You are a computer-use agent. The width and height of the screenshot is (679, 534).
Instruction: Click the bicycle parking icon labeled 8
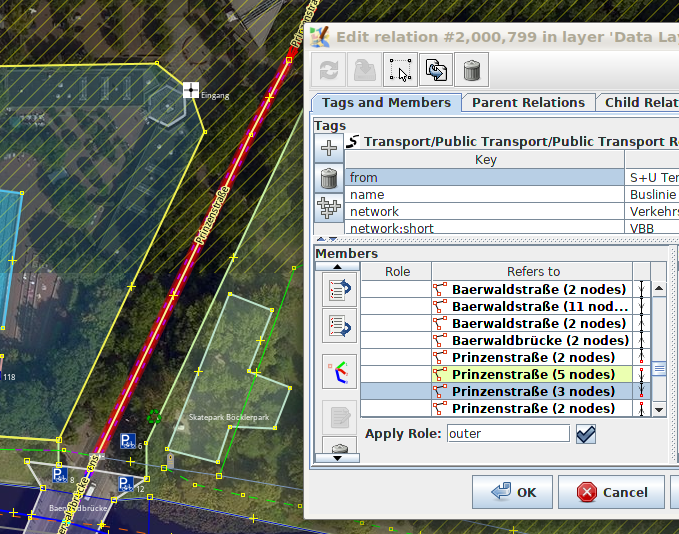60,476
